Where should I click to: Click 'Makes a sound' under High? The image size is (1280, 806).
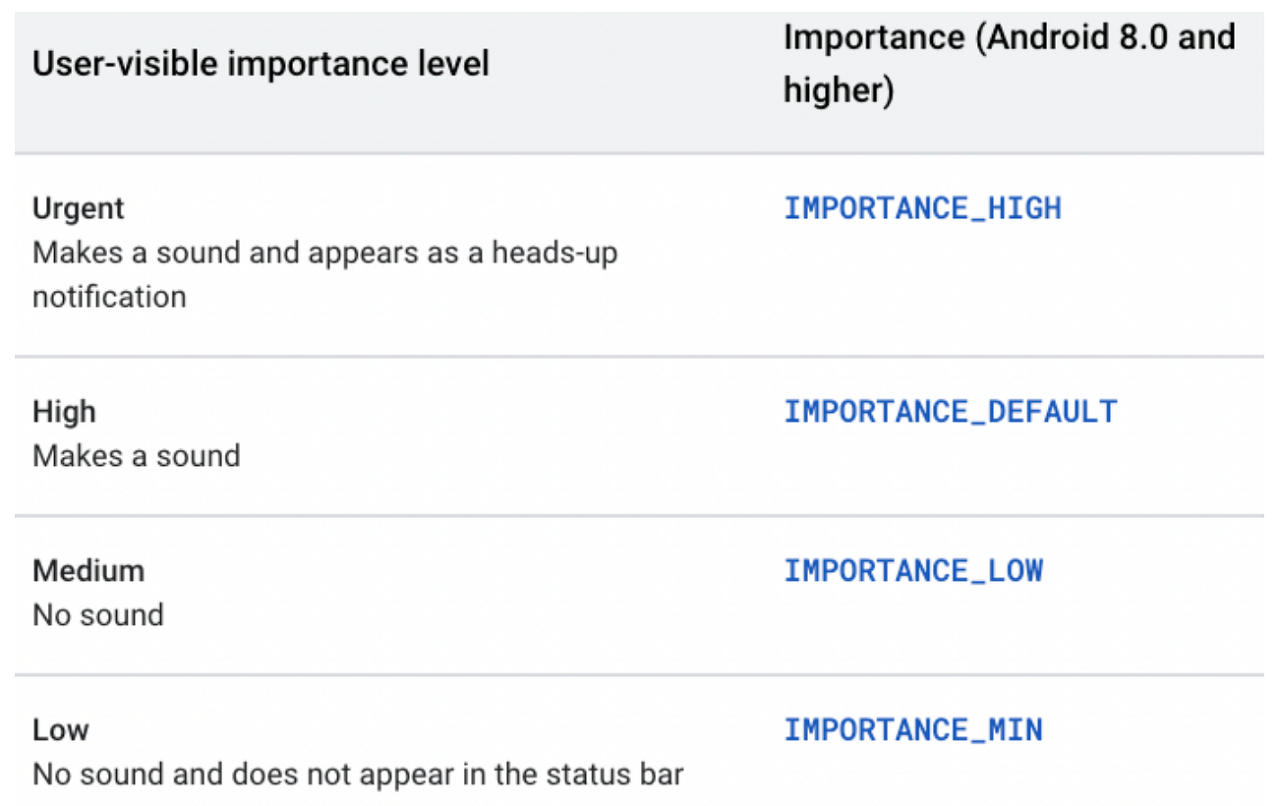click(x=137, y=456)
